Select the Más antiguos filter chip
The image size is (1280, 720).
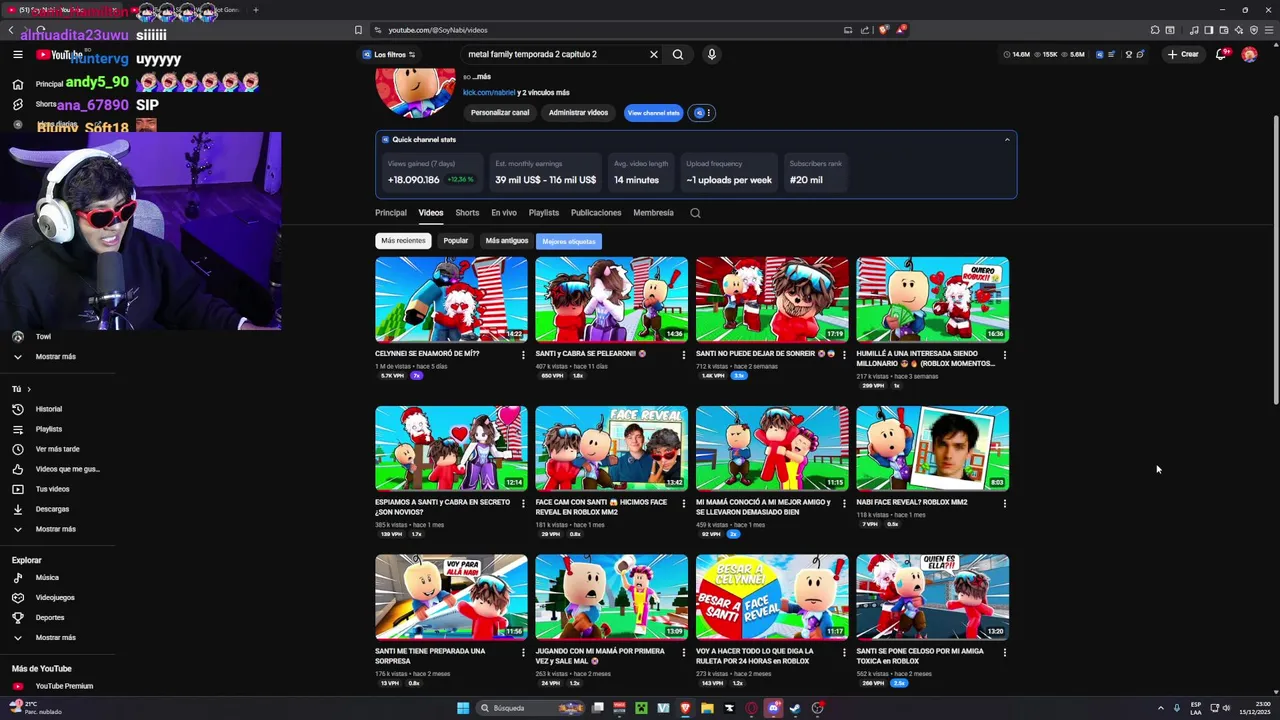pyautogui.click(x=507, y=241)
